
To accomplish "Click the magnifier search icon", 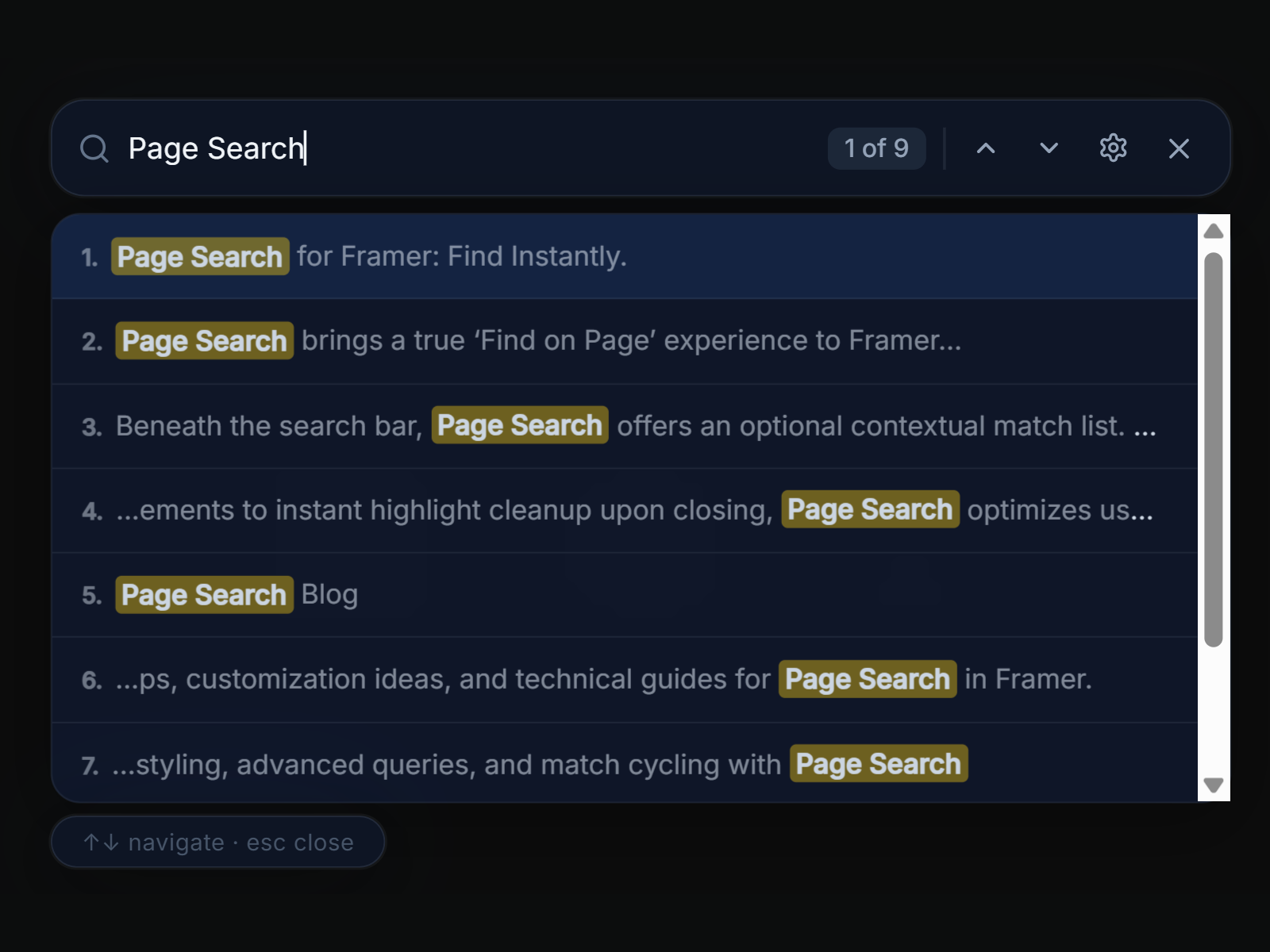I will (x=94, y=148).
